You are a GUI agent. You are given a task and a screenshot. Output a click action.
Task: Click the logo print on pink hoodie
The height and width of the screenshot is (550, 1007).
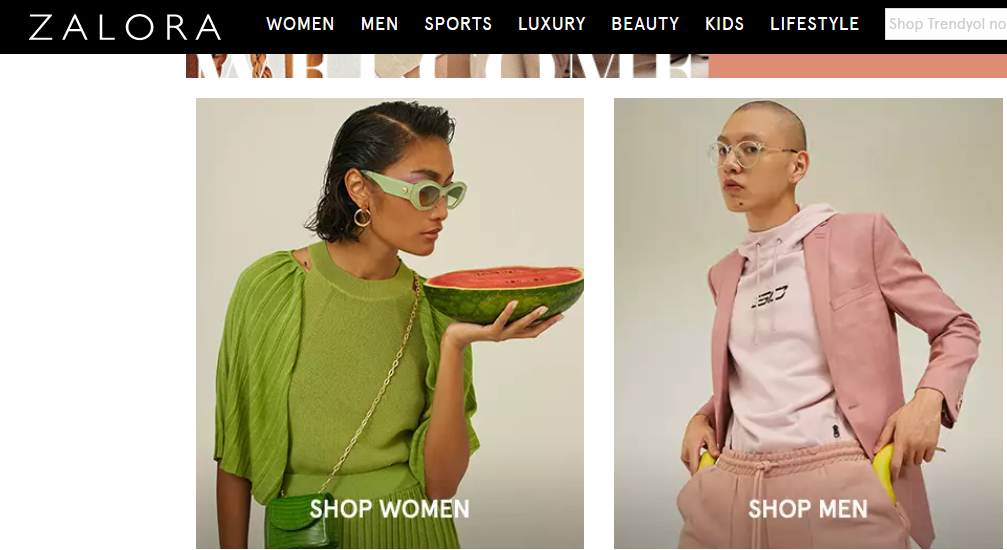(769, 296)
